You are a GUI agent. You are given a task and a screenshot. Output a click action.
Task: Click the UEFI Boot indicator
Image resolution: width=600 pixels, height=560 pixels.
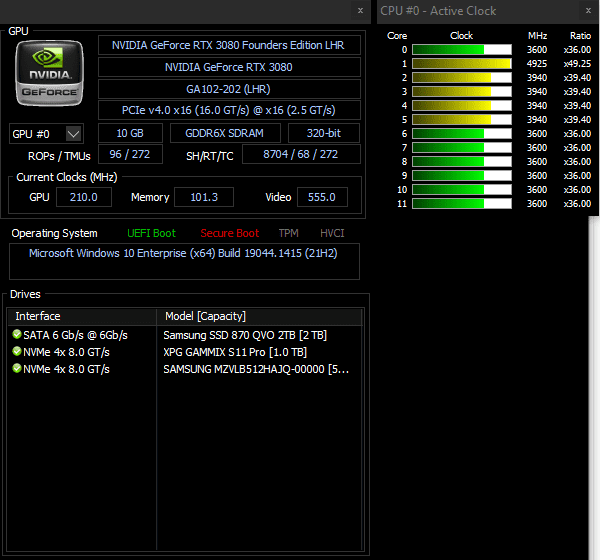(x=152, y=233)
